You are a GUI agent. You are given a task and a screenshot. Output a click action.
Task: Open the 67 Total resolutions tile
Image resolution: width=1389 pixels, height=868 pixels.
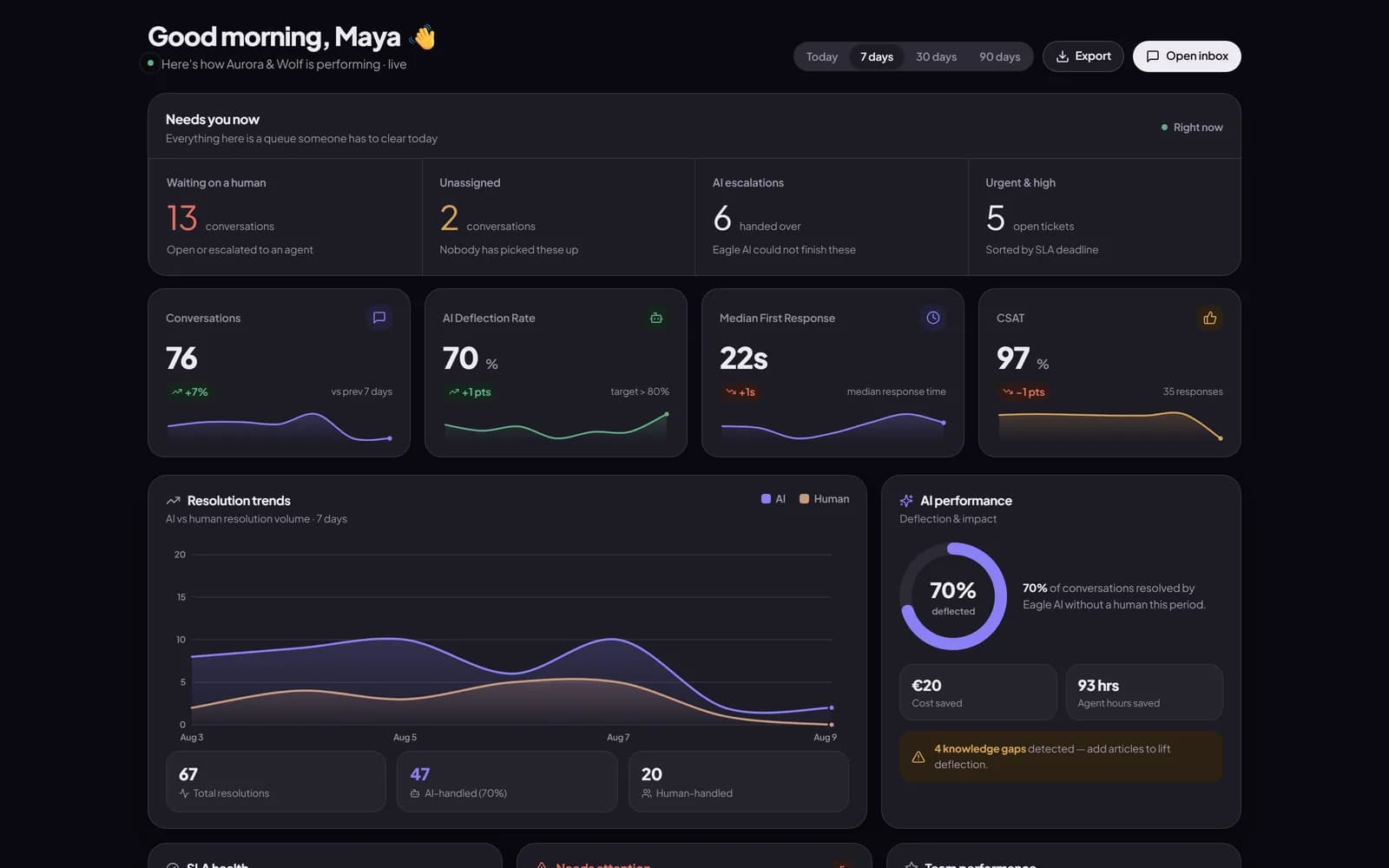[276, 782]
